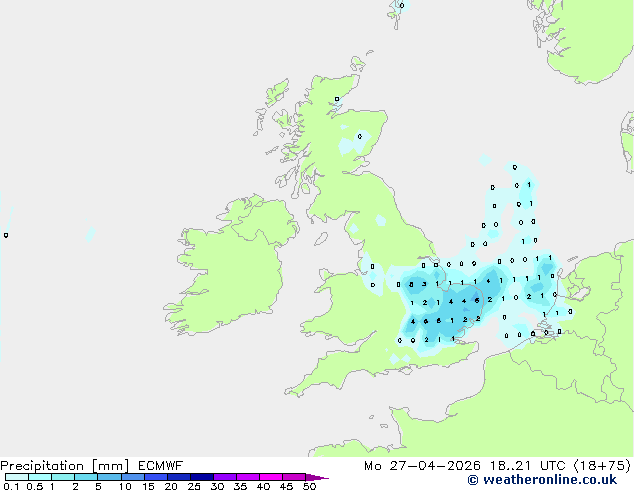Image resolution: width=634 pixels, height=490 pixels.
Task: Click the 40 legend scale label
Action: pyautogui.click(x=263, y=486)
